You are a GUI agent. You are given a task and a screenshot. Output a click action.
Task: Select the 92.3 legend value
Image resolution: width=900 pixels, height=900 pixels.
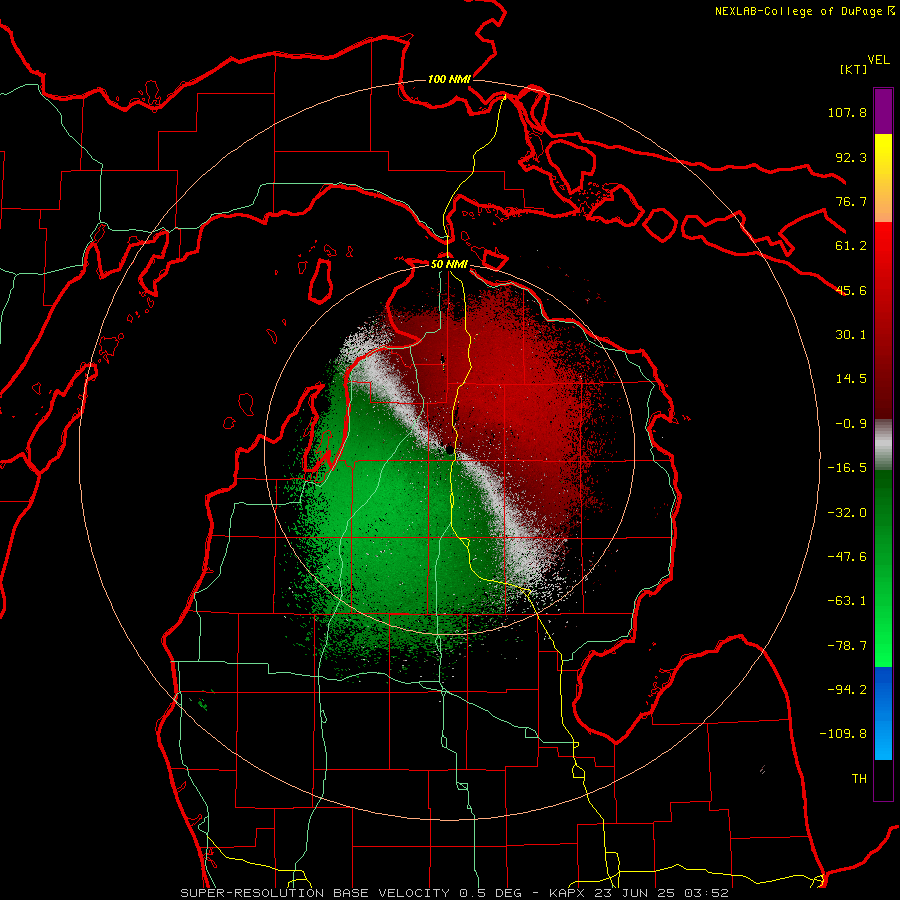(x=851, y=157)
